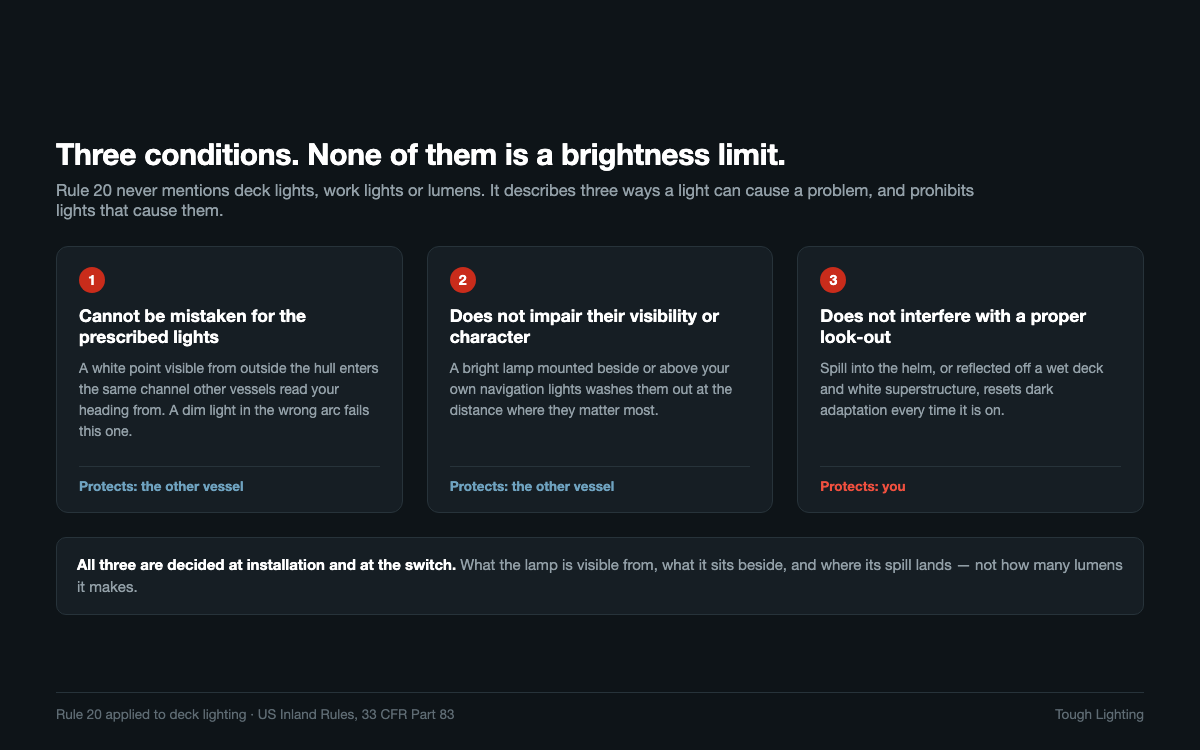The image size is (1200, 750).
Task: Click the 'What the lamp is visible from' sentence
Action: click(600, 576)
